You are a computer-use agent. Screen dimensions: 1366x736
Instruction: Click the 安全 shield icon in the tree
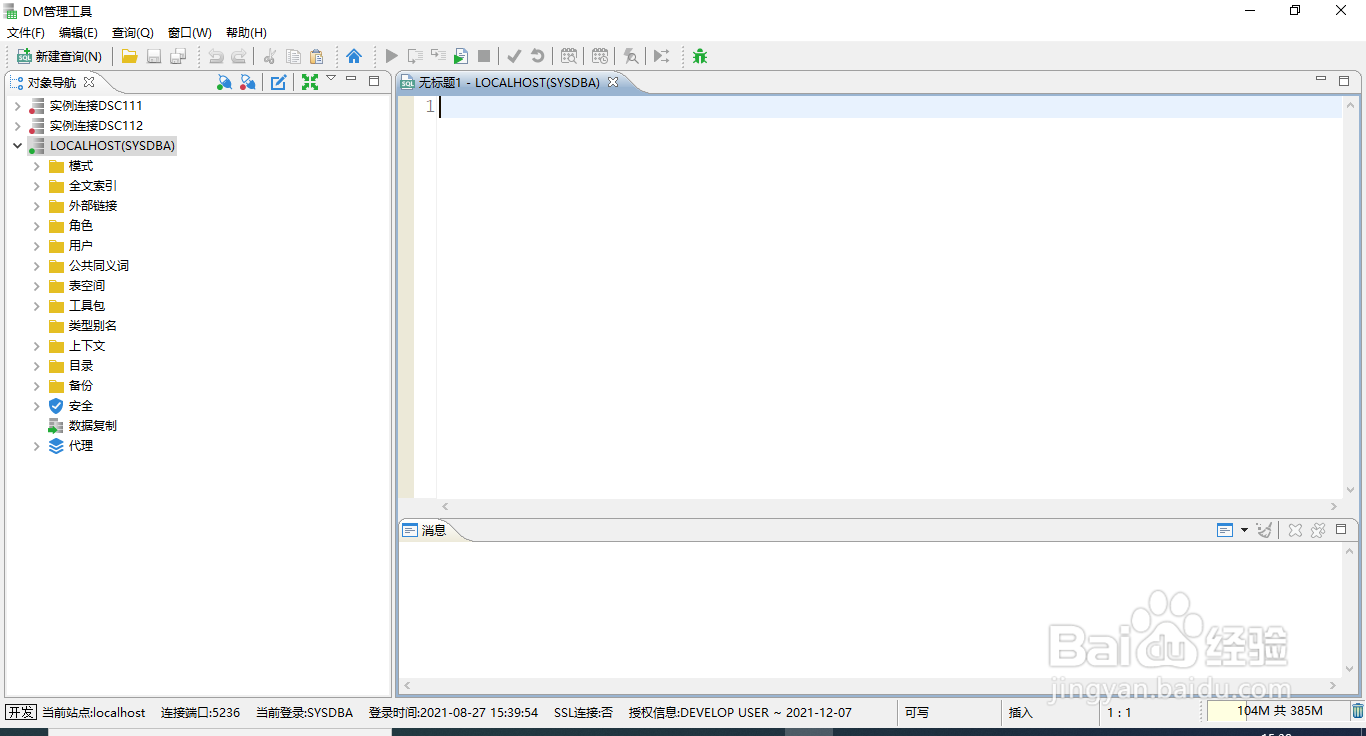pyautogui.click(x=56, y=405)
